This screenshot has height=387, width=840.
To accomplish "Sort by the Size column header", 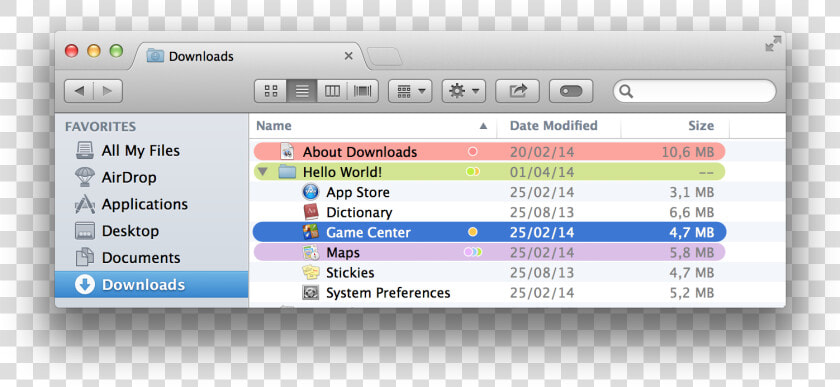I will click(675, 126).
